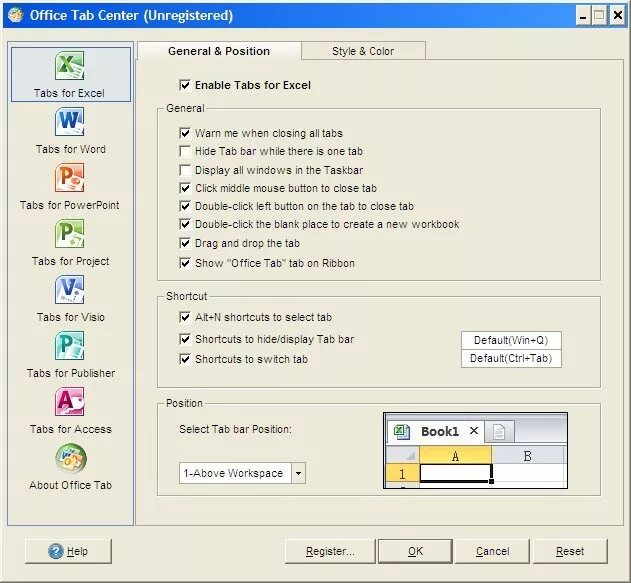Uncheck Warn me when closing all tabs
The height and width of the screenshot is (583, 631).
(185, 133)
